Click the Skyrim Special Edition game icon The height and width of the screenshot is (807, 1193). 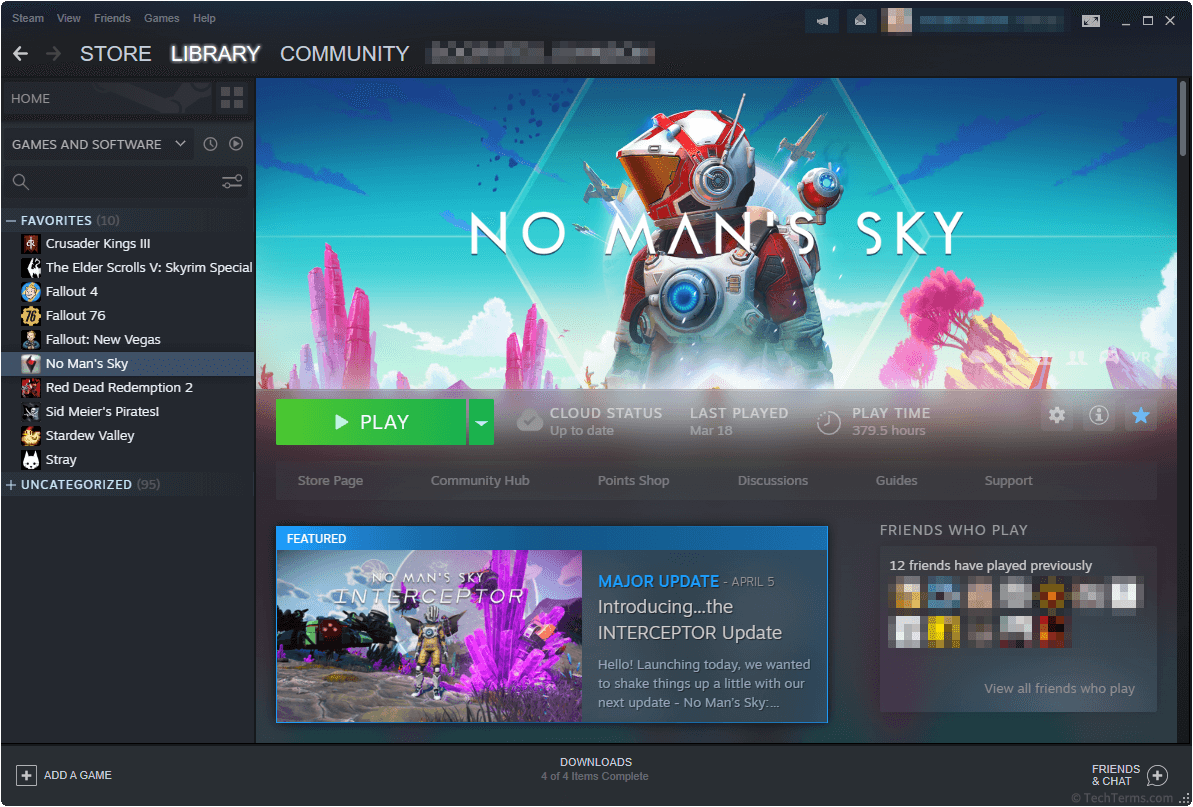(31, 268)
